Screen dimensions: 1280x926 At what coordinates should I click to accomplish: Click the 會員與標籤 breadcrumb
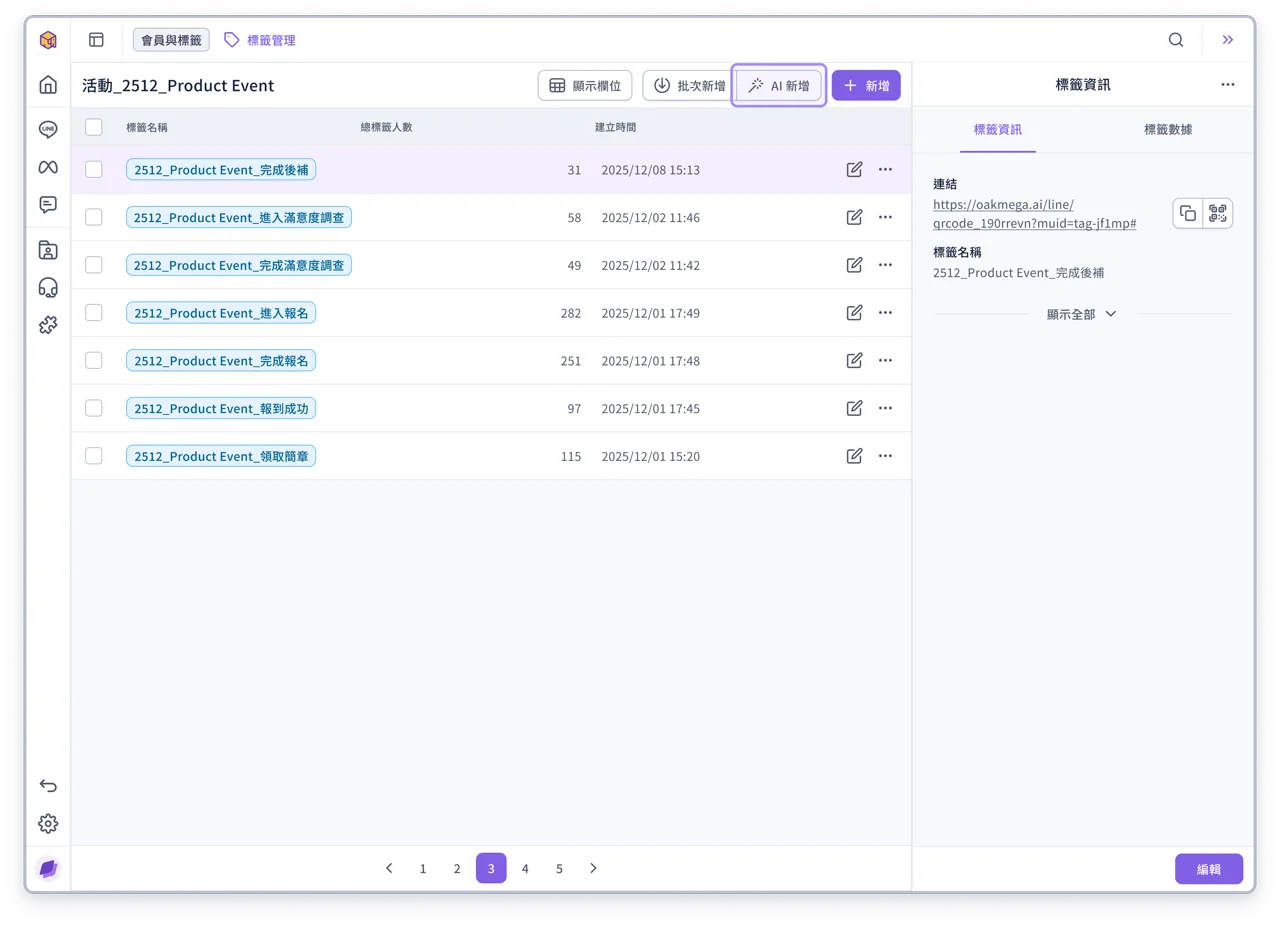tap(171, 40)
